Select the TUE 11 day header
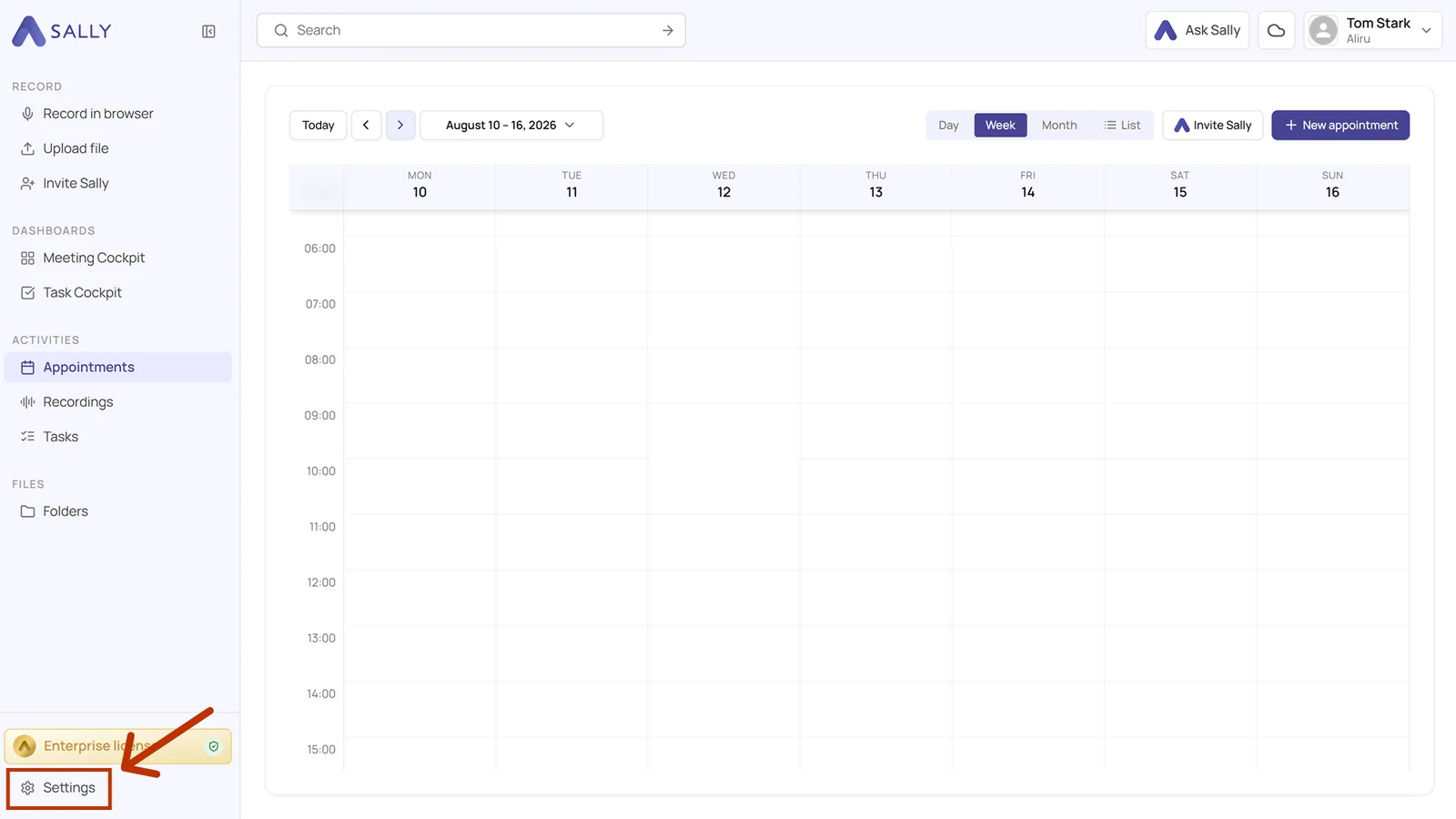Image resolution: width=1456 pixels, height=819 pixels. click(571, 185)
